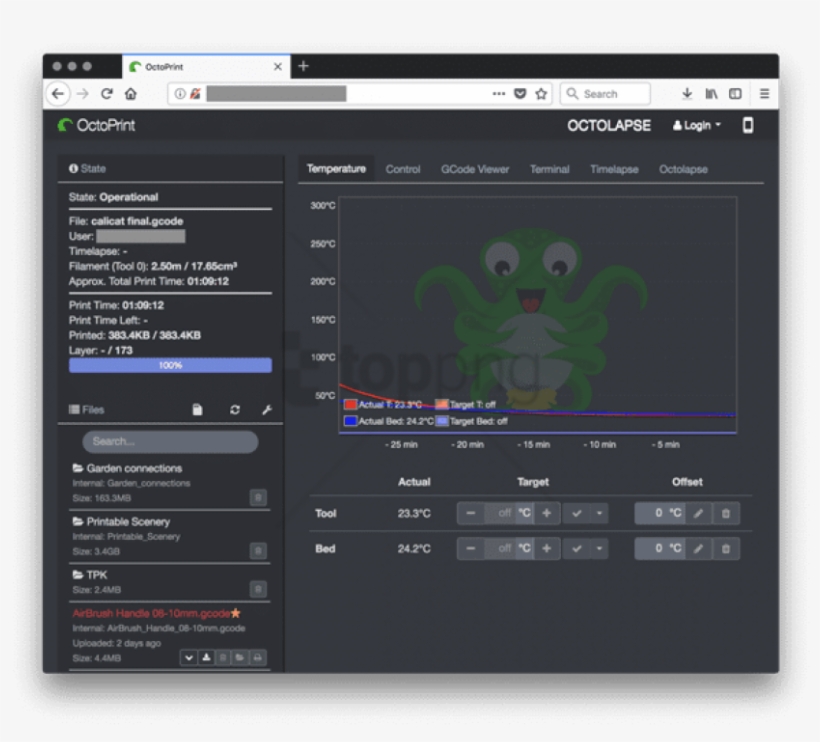This screenshot has height=742, width=820.
Task: Download the AirBrush Handle gcode file
Action: 206,657
